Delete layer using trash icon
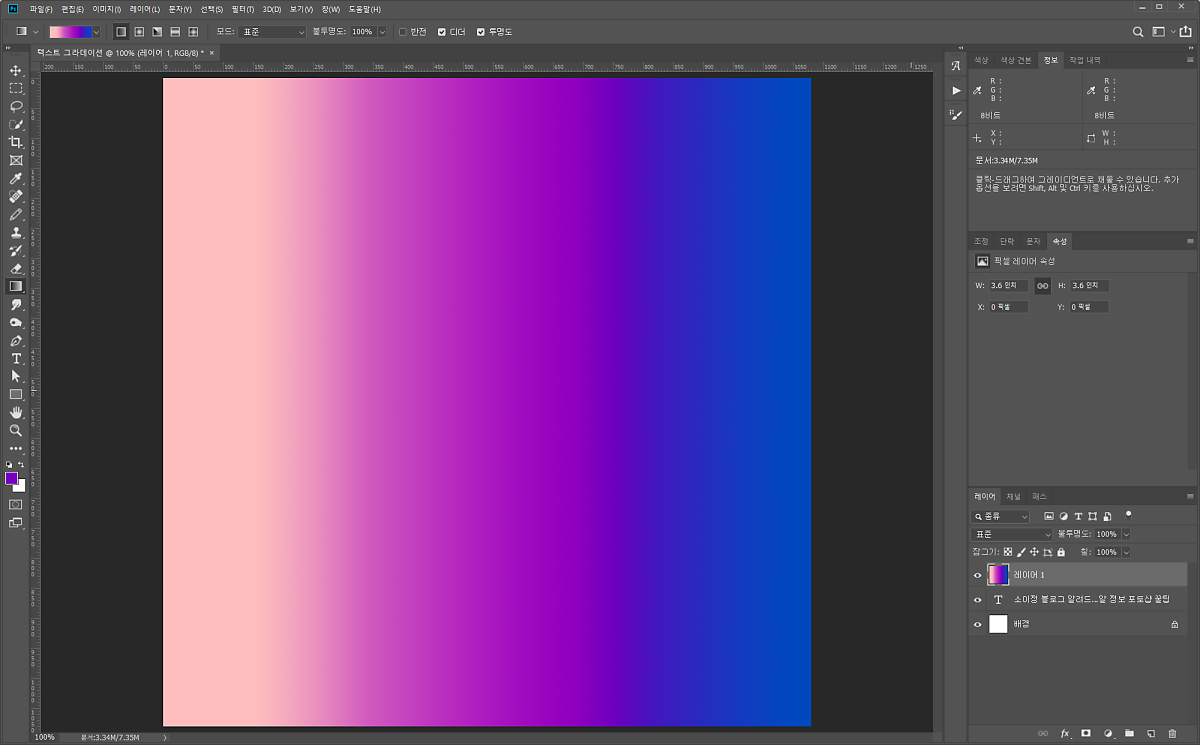This screenshot has height=745, width=1200. pos(1172,733)
